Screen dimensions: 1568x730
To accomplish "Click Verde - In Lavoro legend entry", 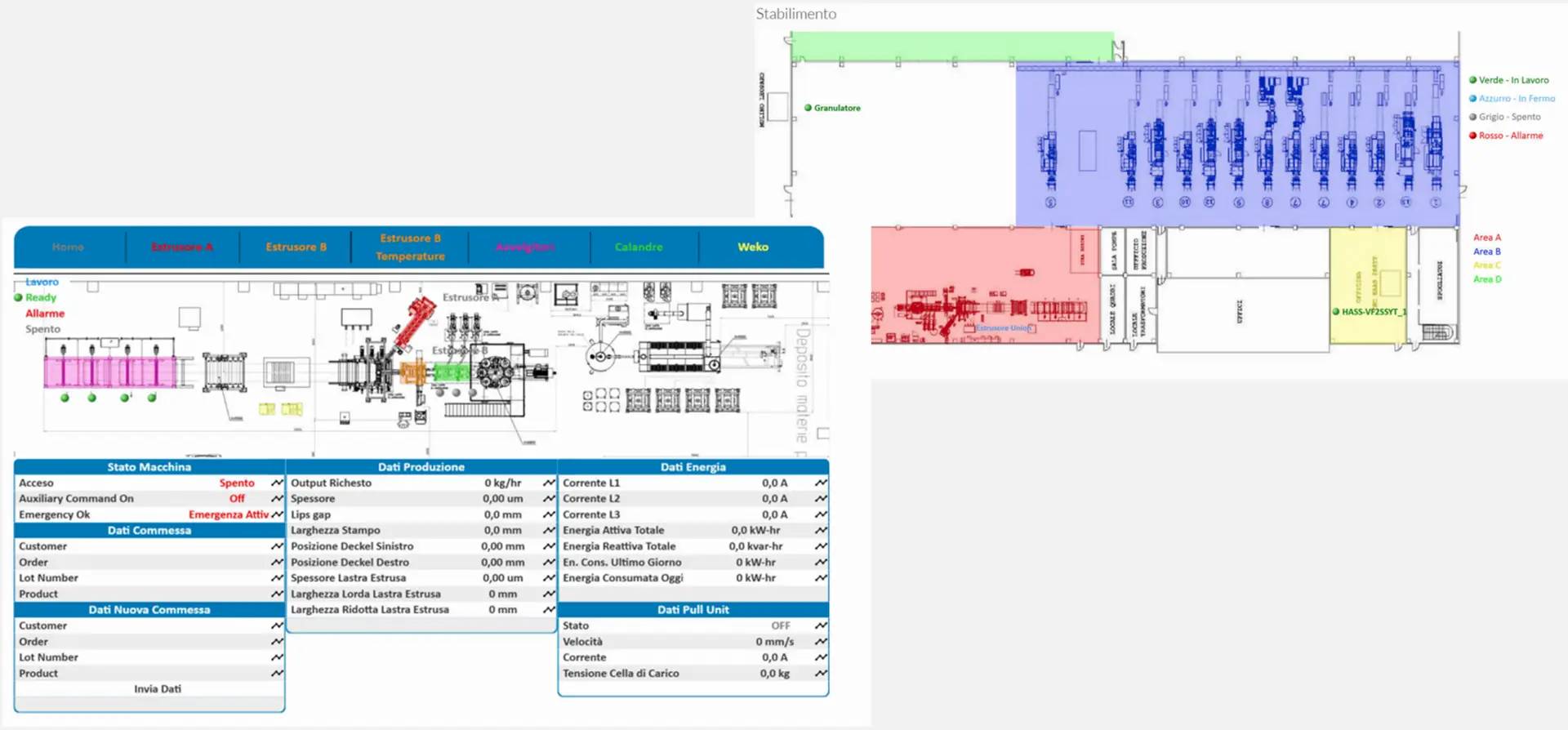I will tap(1509, 80).
